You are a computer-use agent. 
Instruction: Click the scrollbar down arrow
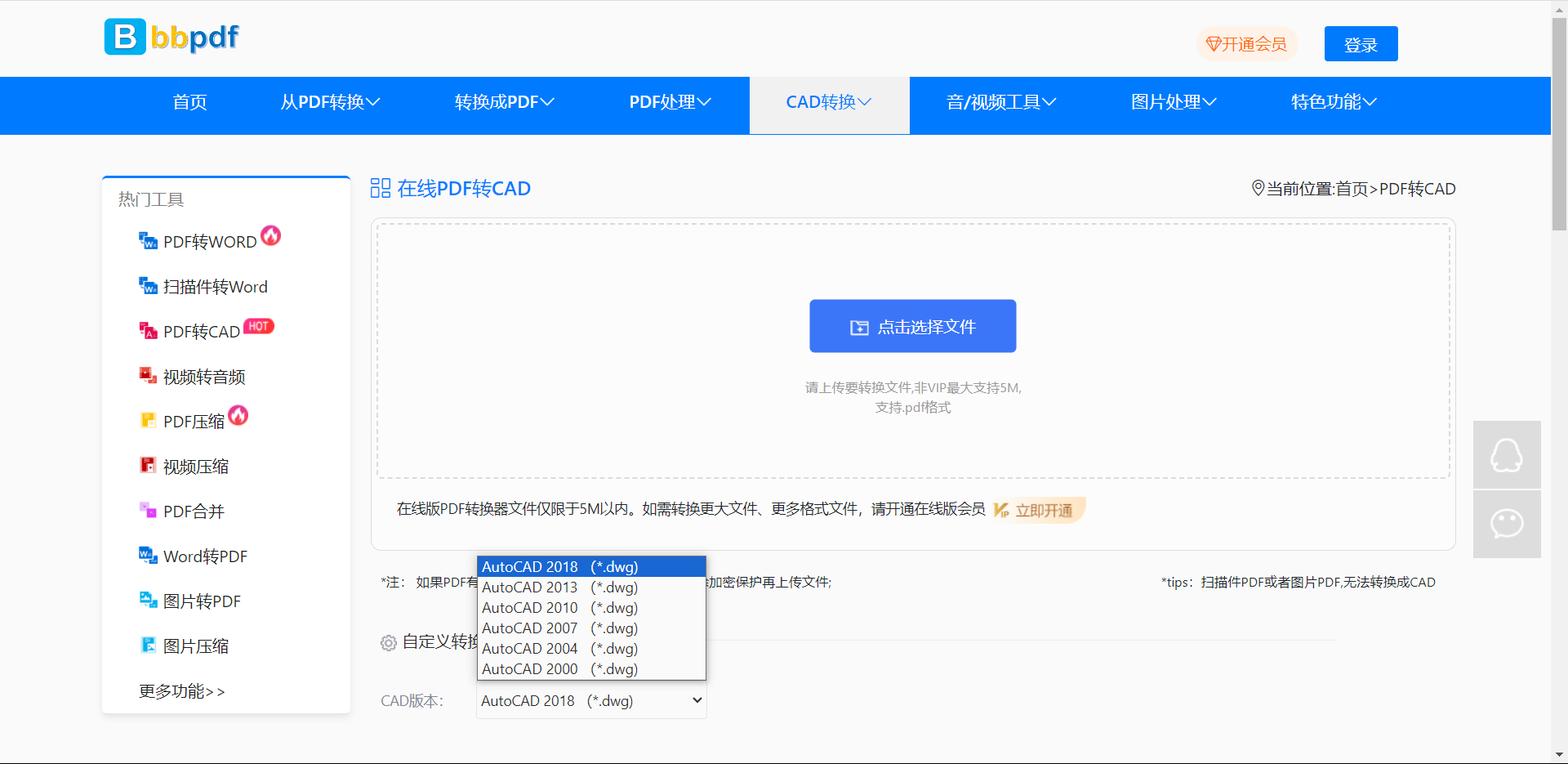coord(1559,755)
